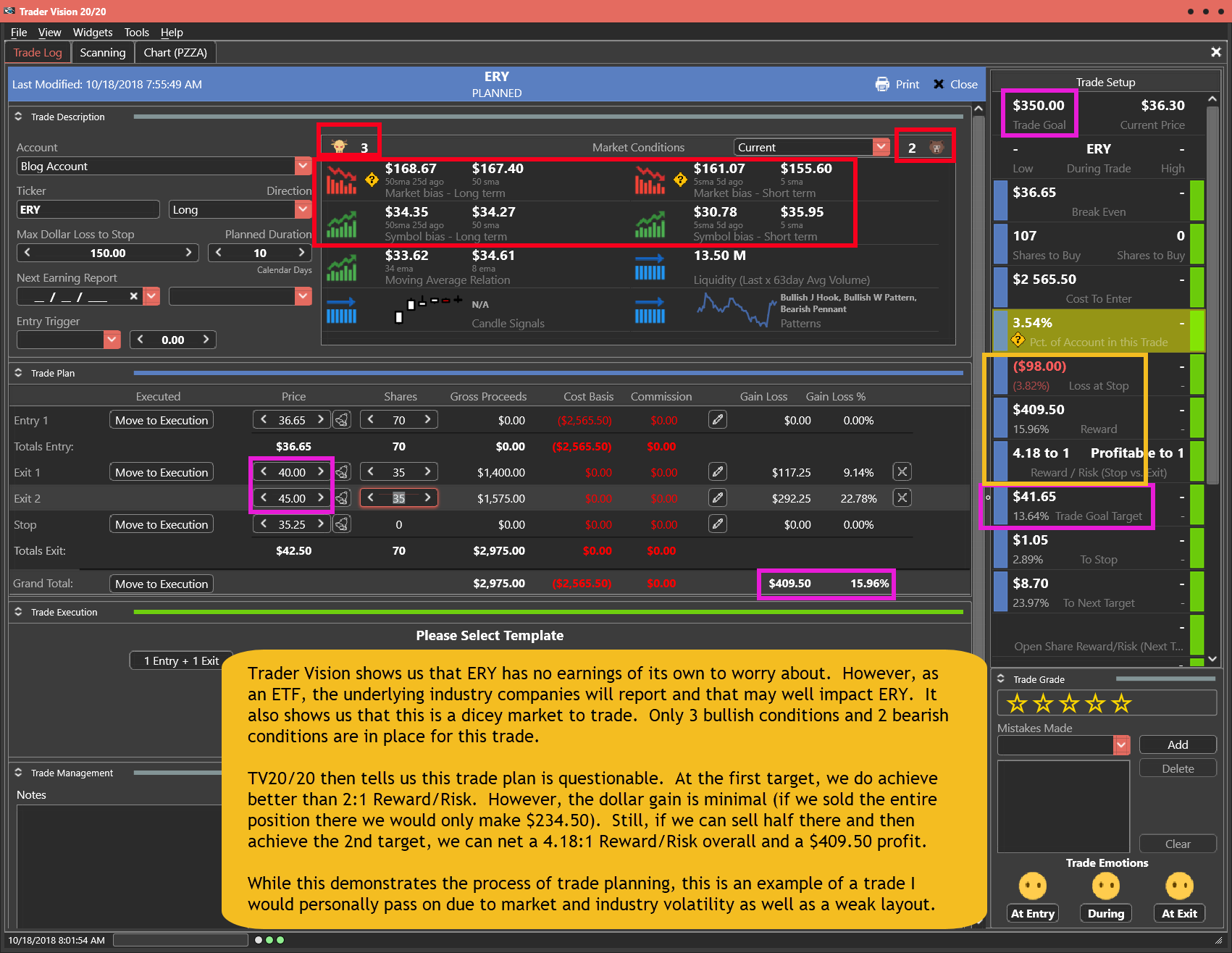Edit Stop row with pencil icon
This screenshot has width=1232, height=953.
(x=718, y=524)
